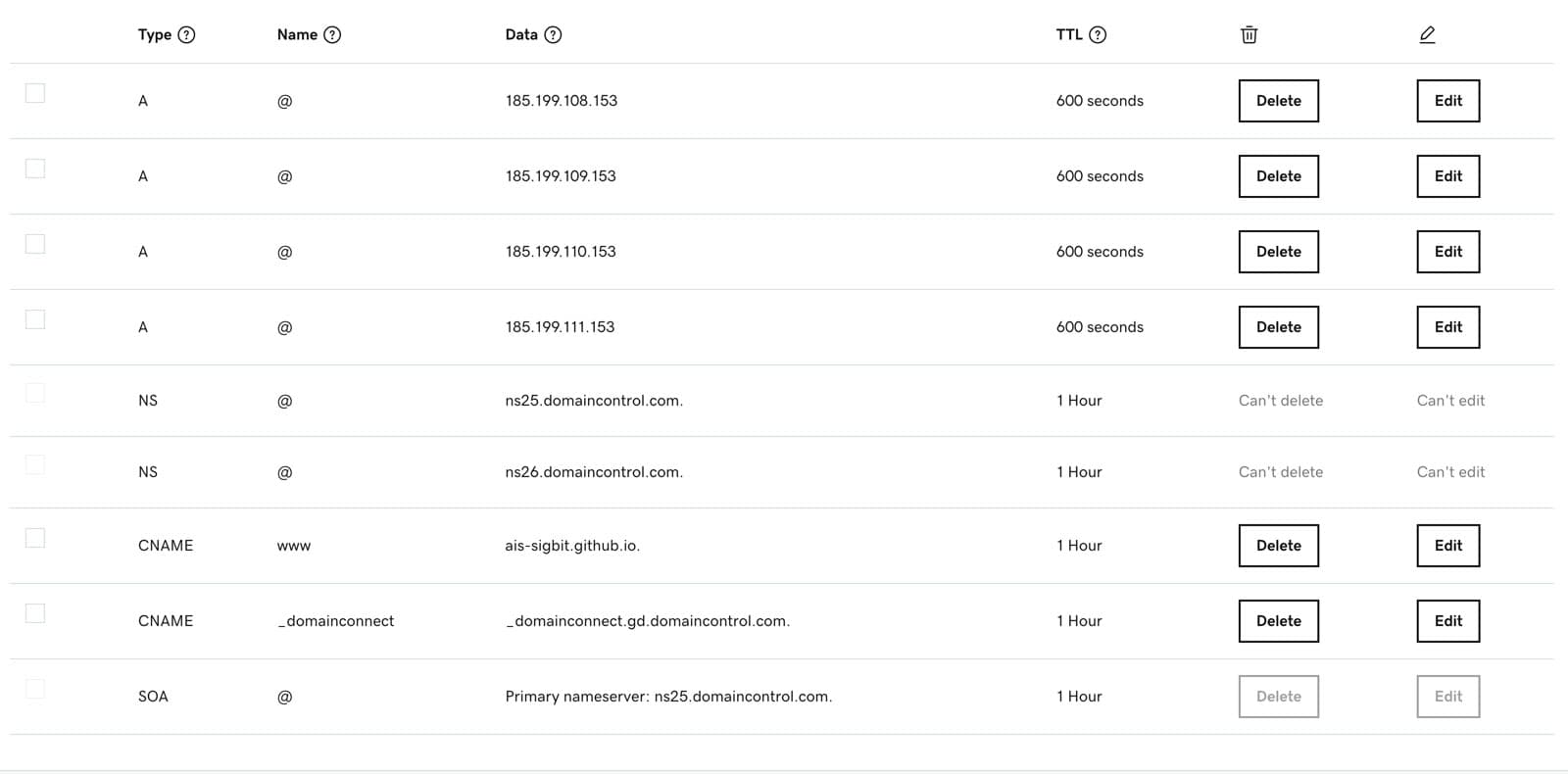
Task: Delete the 185.199.109.153 A record
Action: coord(1279,176)
